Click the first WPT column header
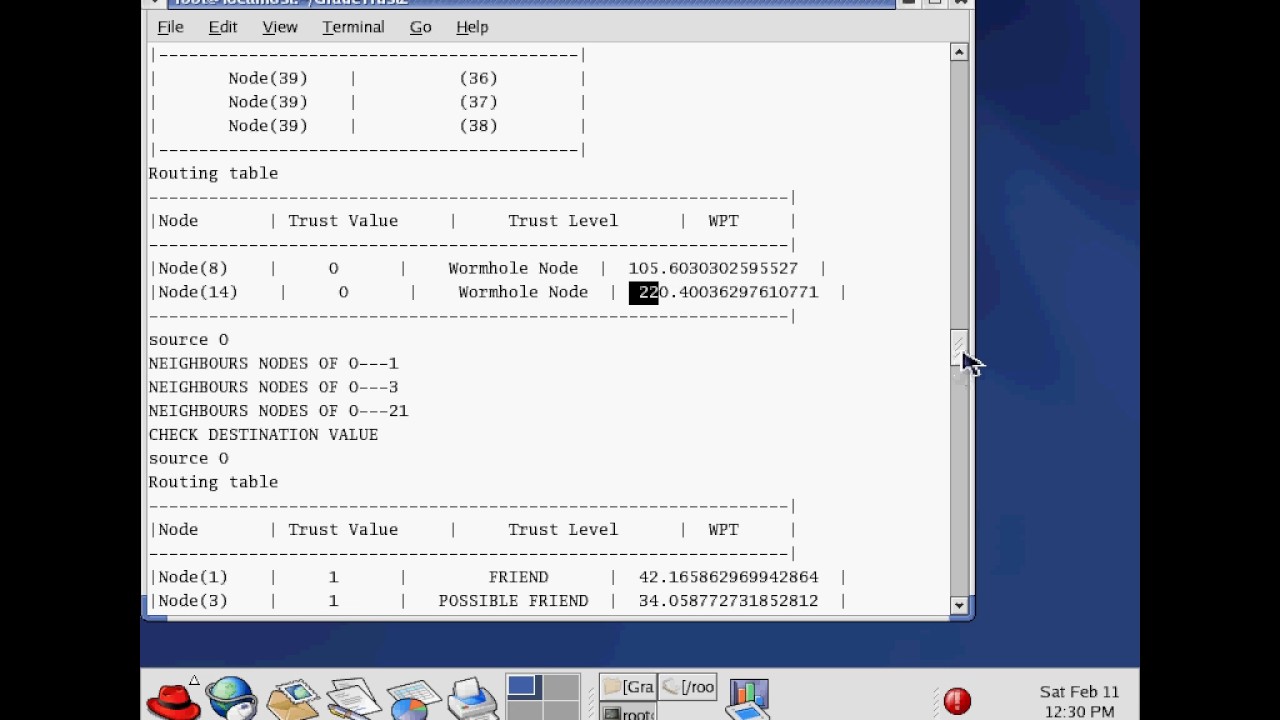 click(723, 221)
